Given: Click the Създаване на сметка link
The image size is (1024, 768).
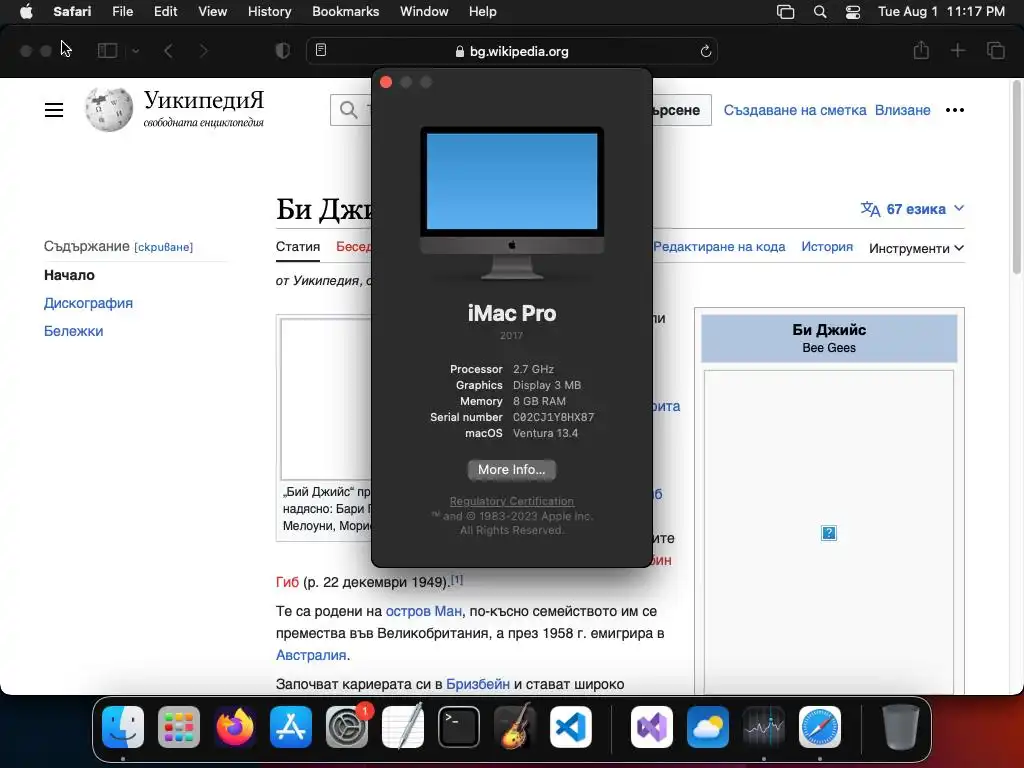Looking at the screenshot, I should point(795,110).
